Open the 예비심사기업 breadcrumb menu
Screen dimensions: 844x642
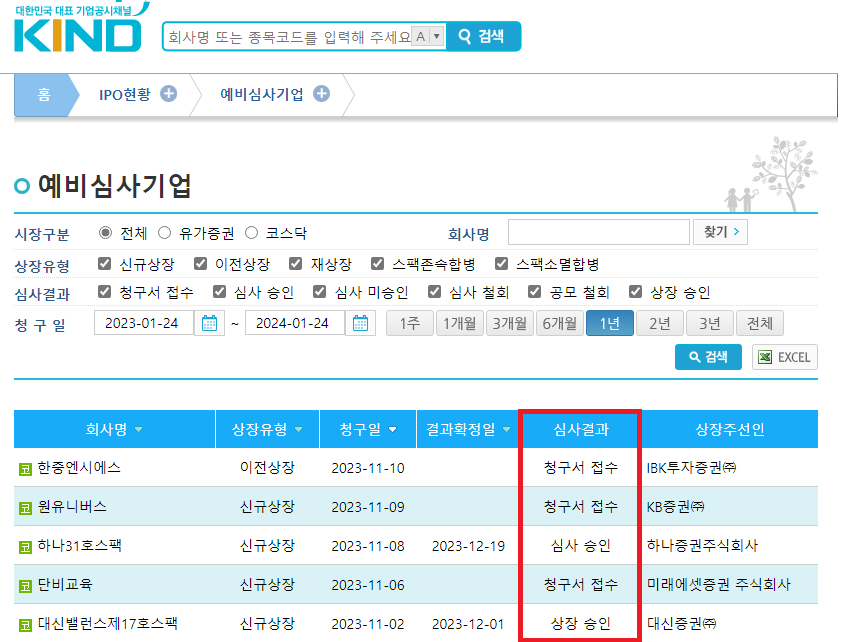pos(262,95)
